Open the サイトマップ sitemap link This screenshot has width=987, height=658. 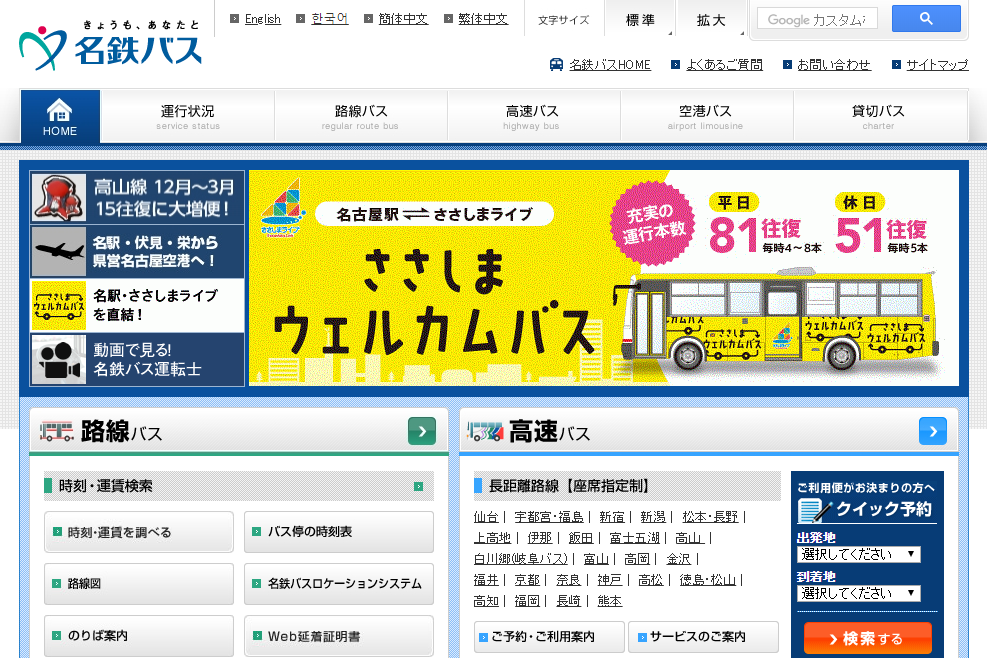(937, 65)
